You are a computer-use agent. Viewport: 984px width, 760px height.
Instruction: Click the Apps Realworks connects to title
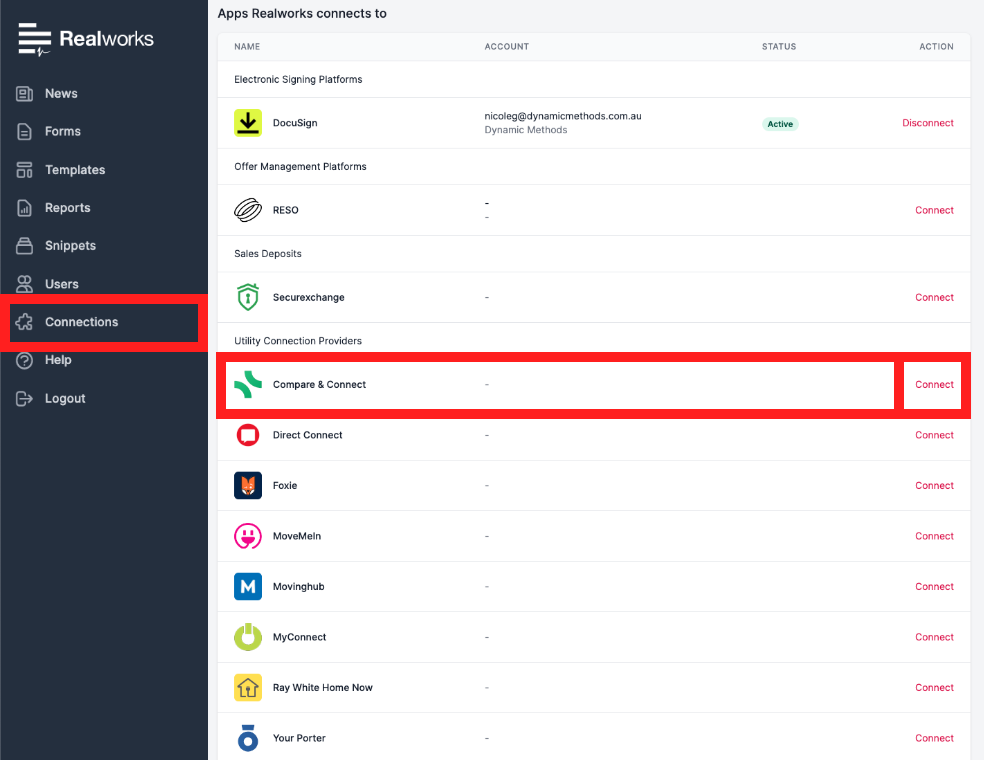point(302,14)
